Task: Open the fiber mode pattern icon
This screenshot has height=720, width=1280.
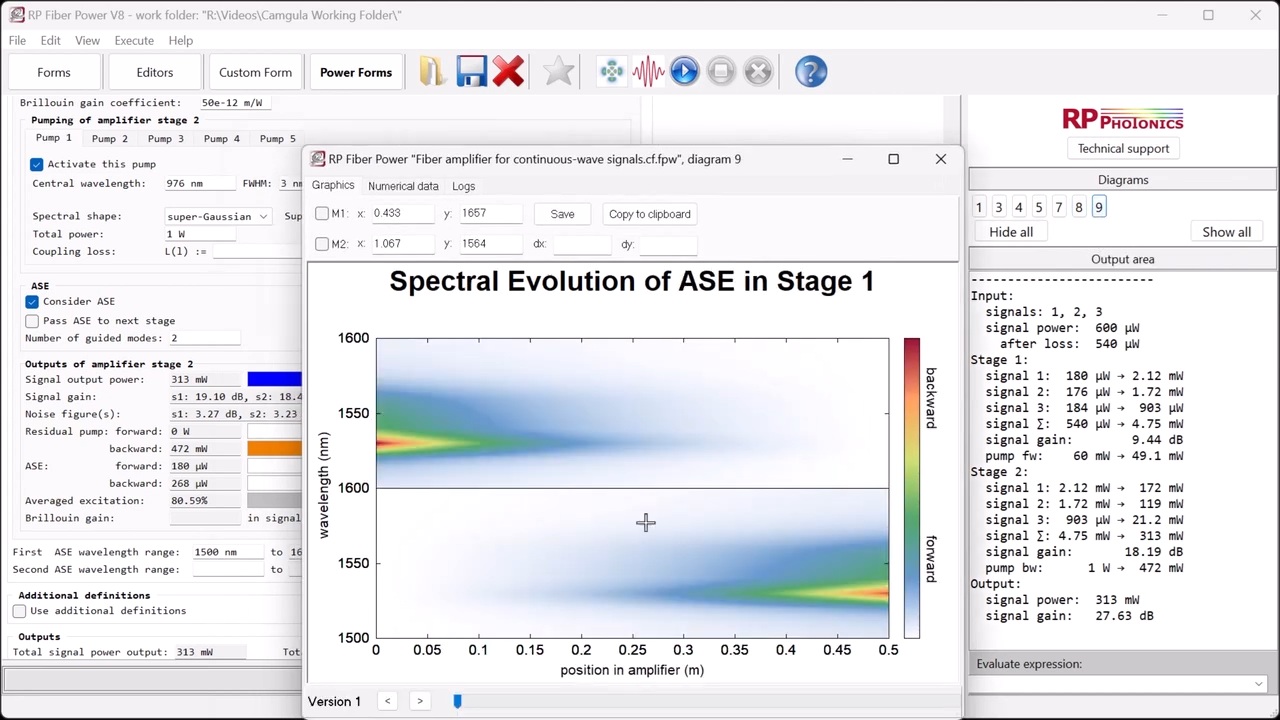Action: [611, 72]
